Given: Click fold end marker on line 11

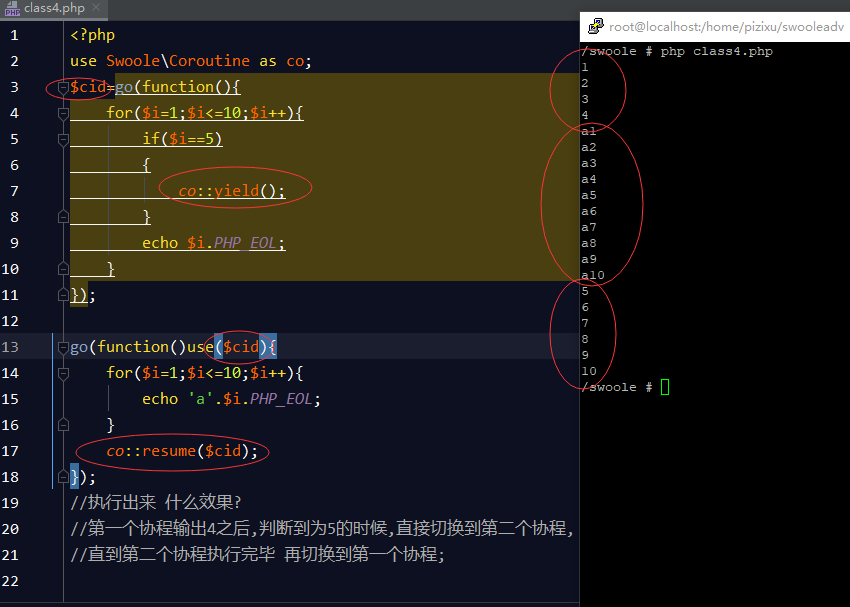Looking at the screenshot, I should pos(63,295).
